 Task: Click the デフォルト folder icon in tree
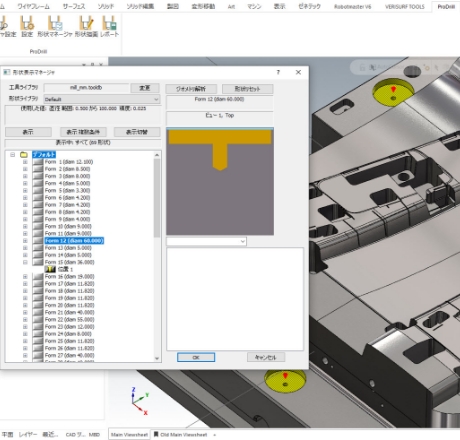pyautogui.click(x=24, y=155)
